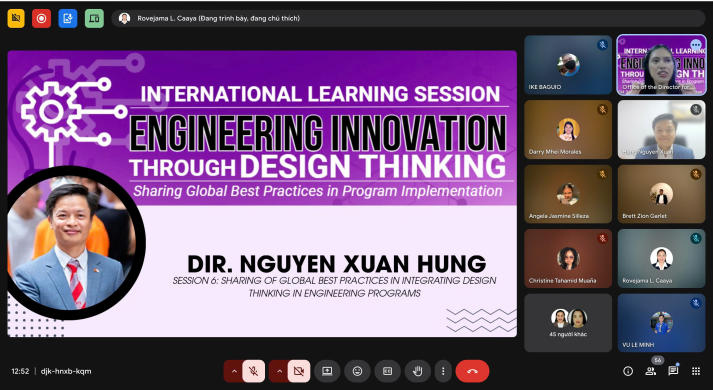Select Angela Jasmine Sillaza participant tile
This screenshot has height=390, width=713.
[568, 194]
